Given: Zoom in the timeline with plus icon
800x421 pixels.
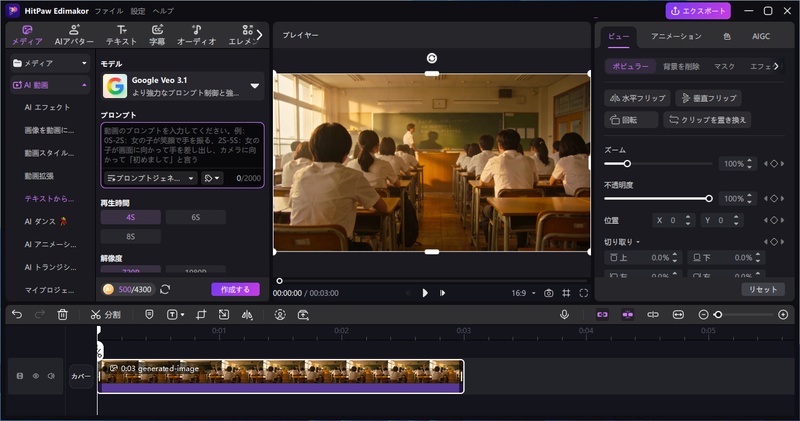Looking at the screenshot, I should click(783, 315).
